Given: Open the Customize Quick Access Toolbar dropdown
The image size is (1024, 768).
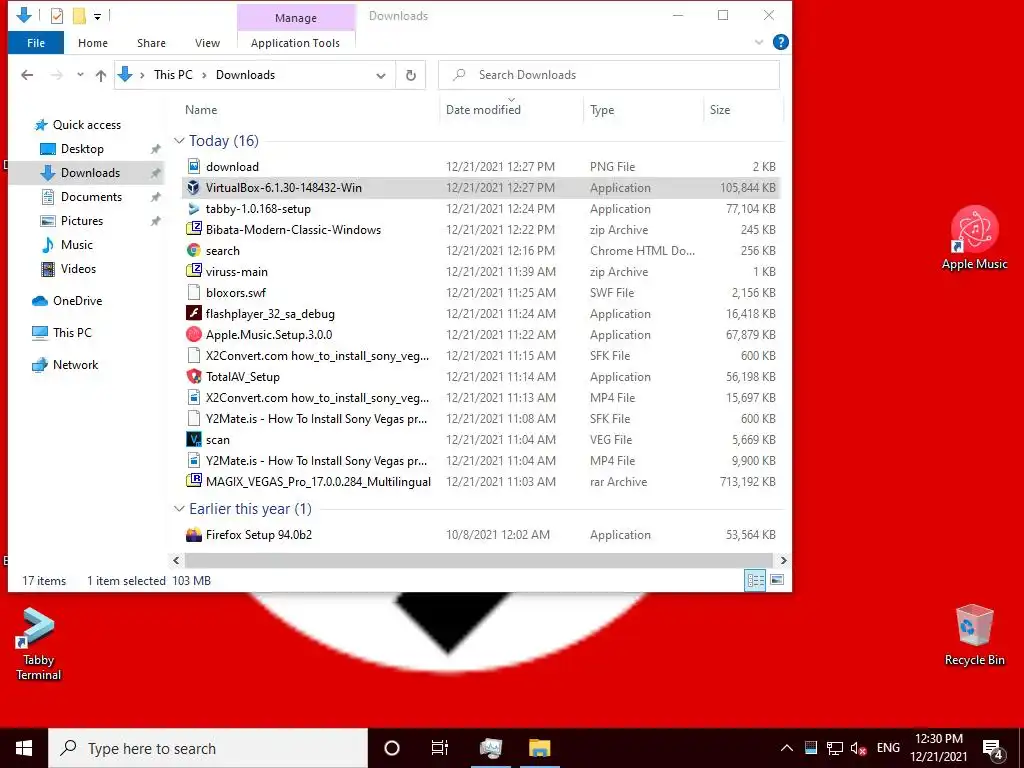Looking at the screenshot, I should tap(97, 16).
